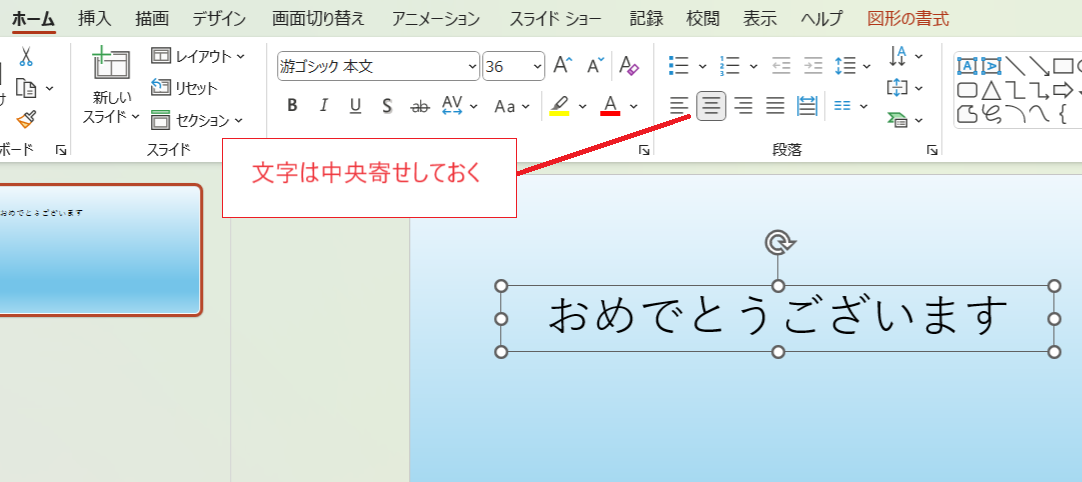
Task: Open the 段落 paragraph dialog launcher
Action: [932, 150]
